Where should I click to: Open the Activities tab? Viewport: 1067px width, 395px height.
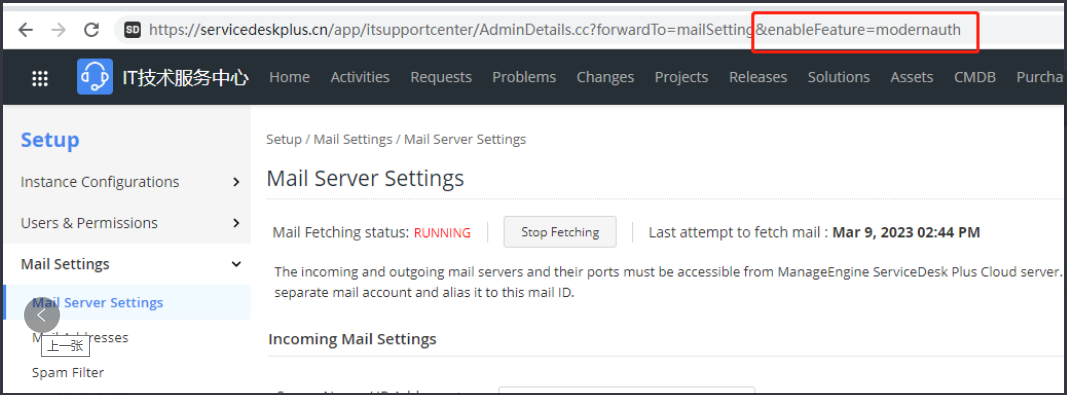[x=360, y=77]
